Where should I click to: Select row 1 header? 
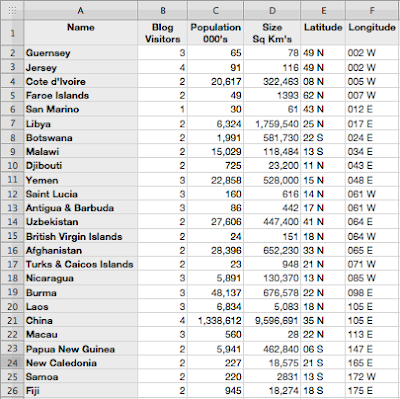(x=12, y=33)
